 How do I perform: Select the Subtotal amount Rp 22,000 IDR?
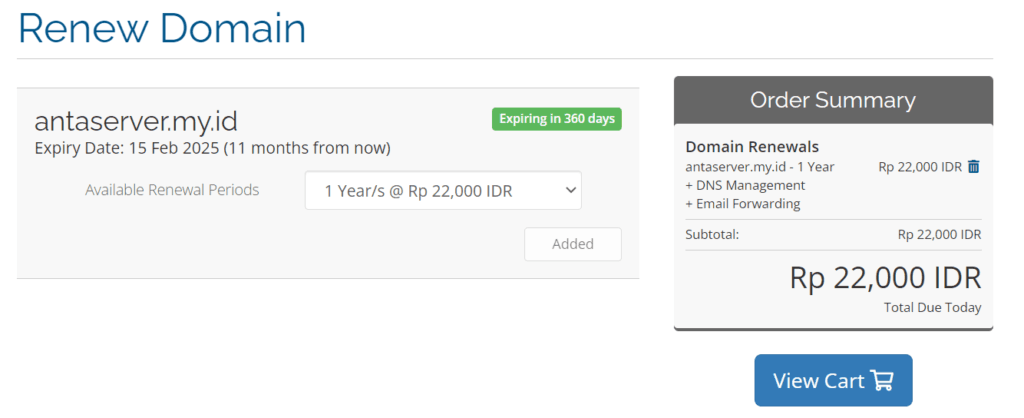[x=939, y=234]
